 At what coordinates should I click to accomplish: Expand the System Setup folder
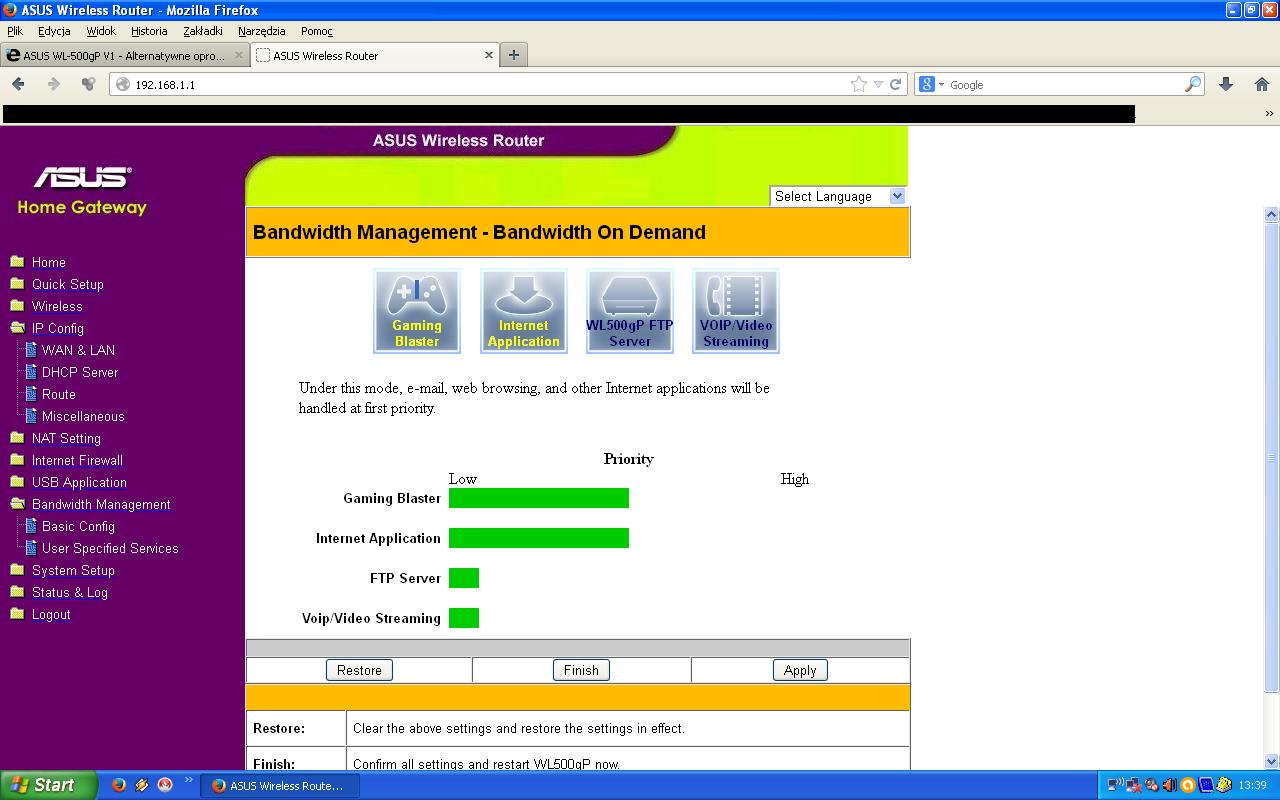point(17,569)
